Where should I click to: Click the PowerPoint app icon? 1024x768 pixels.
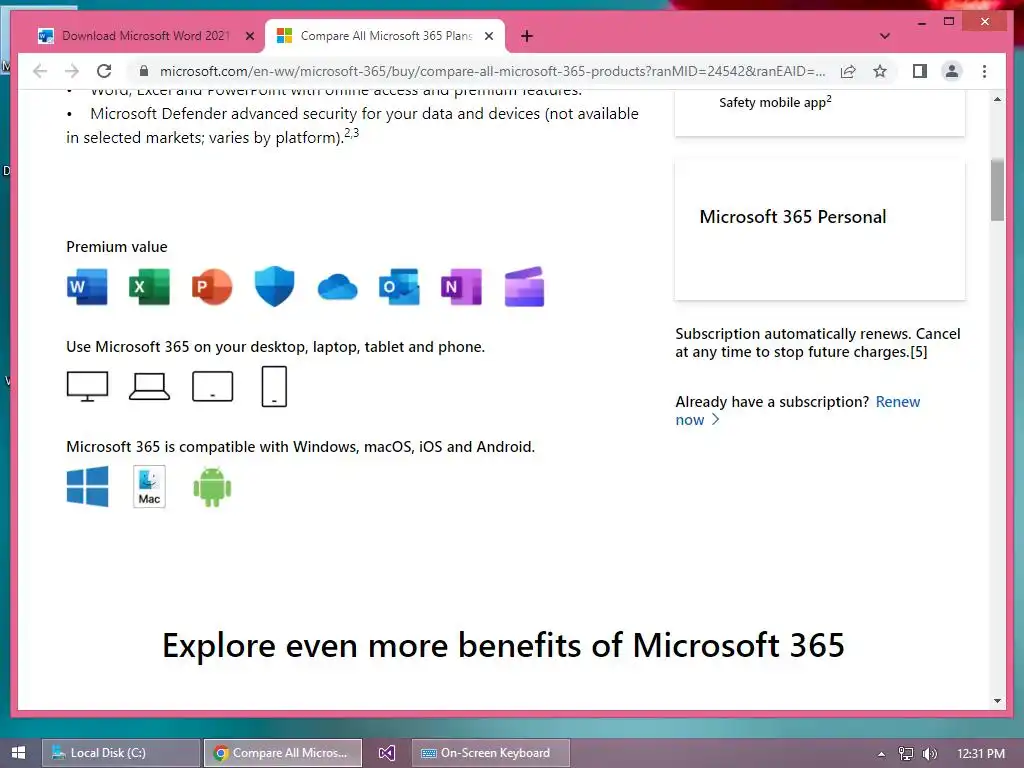coord(212,287)
